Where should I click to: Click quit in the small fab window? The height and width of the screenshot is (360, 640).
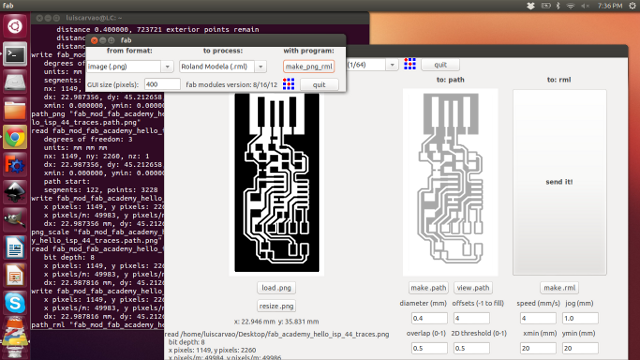[319, 84]
